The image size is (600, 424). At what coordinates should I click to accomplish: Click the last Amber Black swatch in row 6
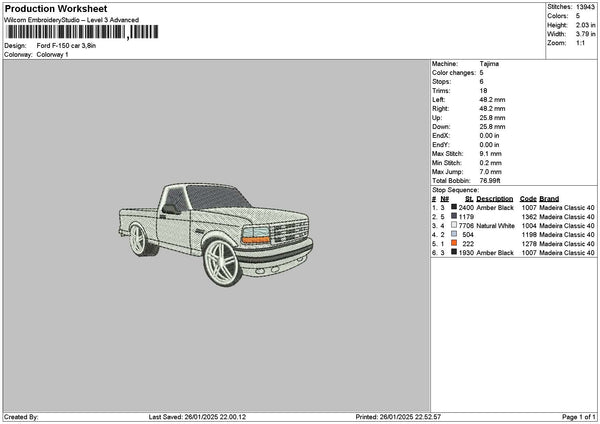click(x=454, y=252)
